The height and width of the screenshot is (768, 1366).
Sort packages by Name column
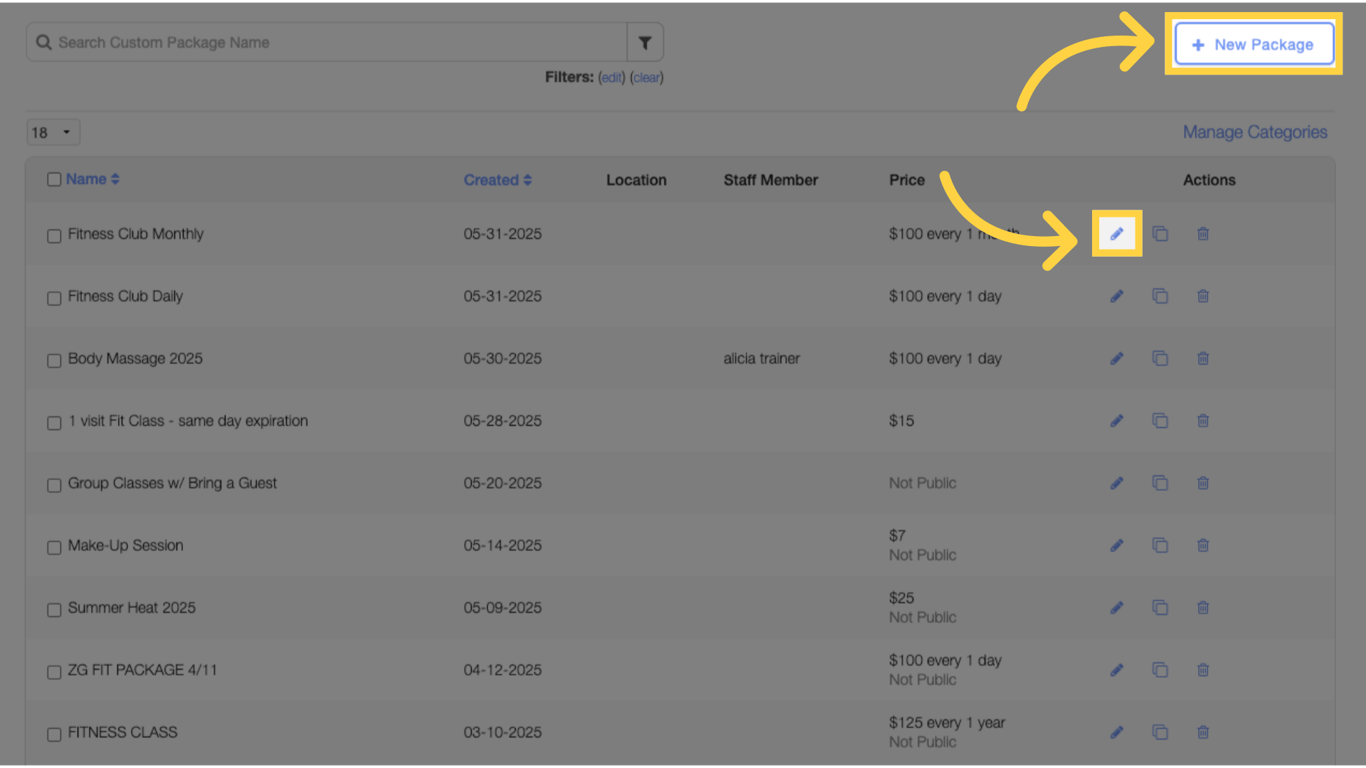88,179
